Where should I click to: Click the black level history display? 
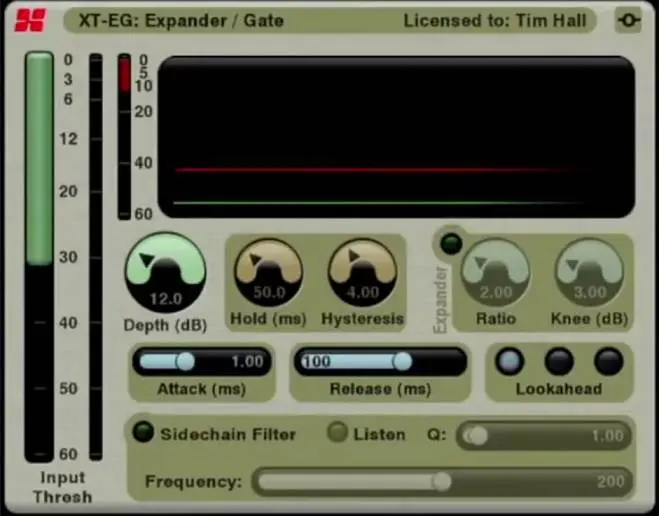click(x=396, y=137)
